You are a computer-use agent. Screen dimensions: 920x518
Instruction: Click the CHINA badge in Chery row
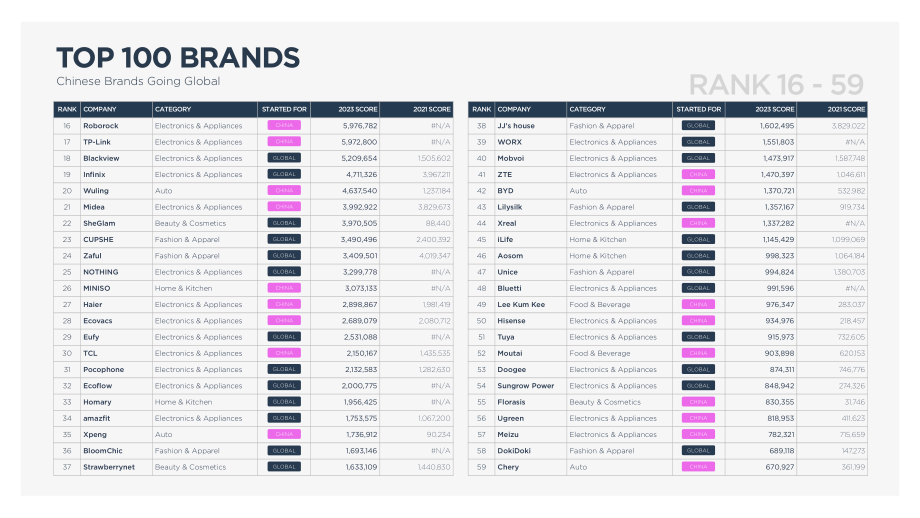click(698, 467)
